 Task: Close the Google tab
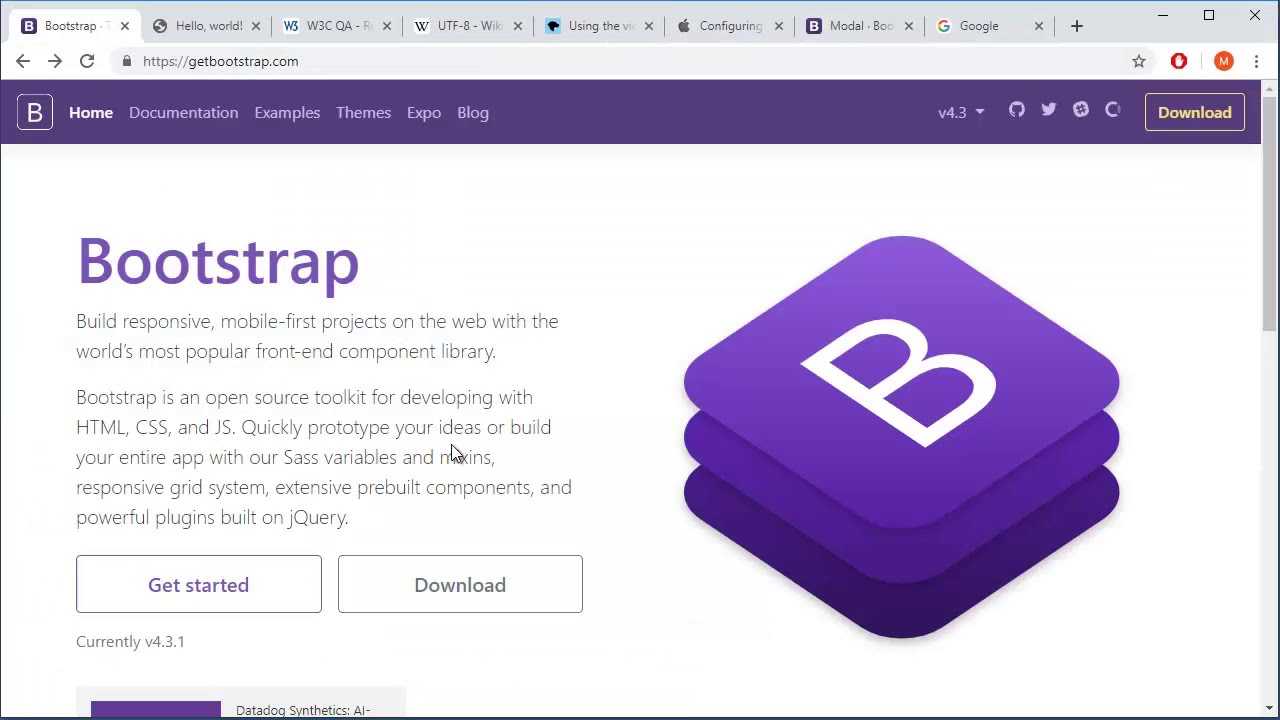click(x=1039, y=26)
